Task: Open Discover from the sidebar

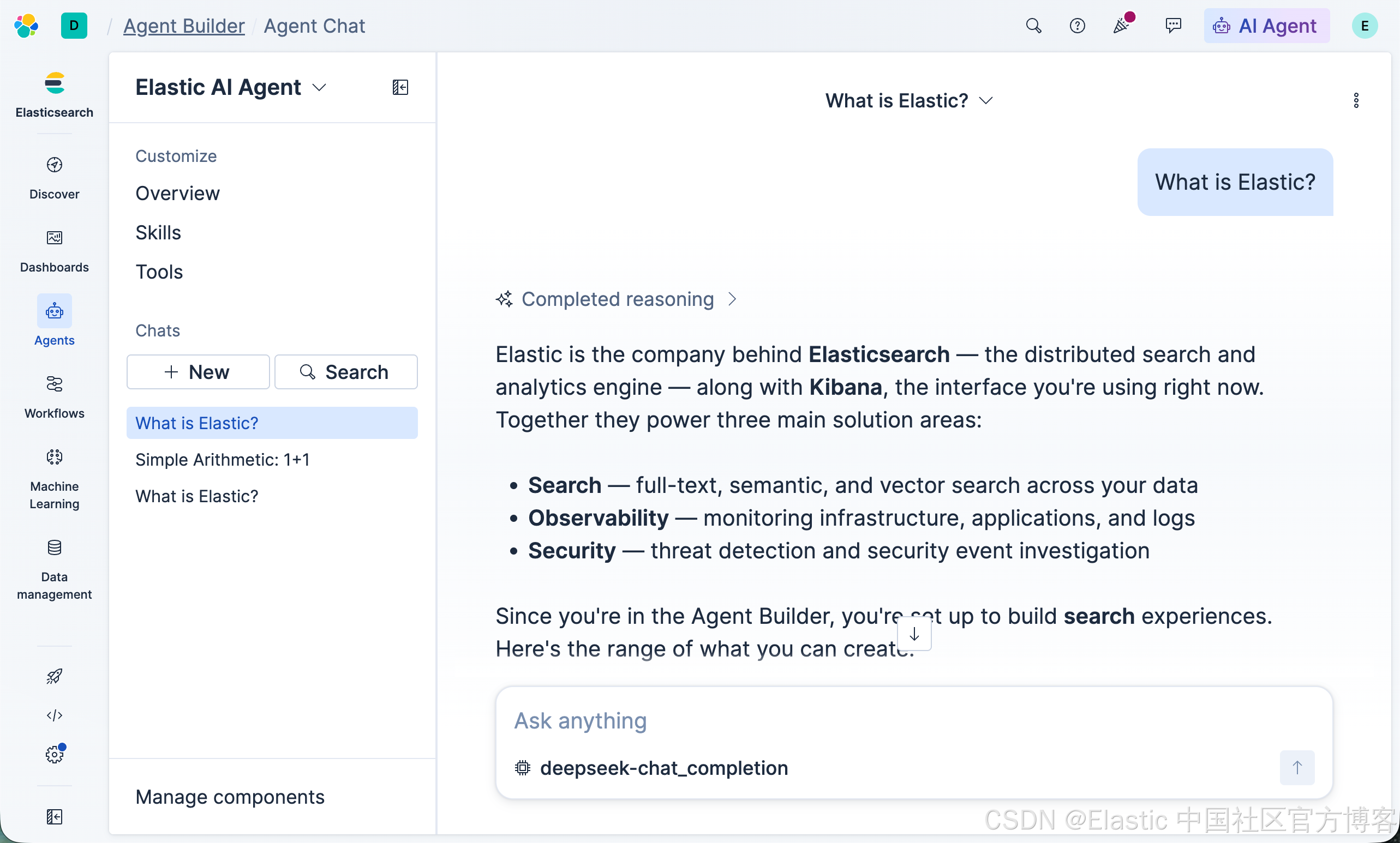Action: tap(55, 178)
